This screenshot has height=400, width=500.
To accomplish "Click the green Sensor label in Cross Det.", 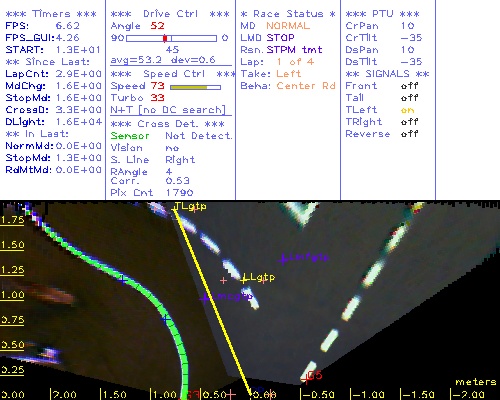I will (x=130, y=136).
